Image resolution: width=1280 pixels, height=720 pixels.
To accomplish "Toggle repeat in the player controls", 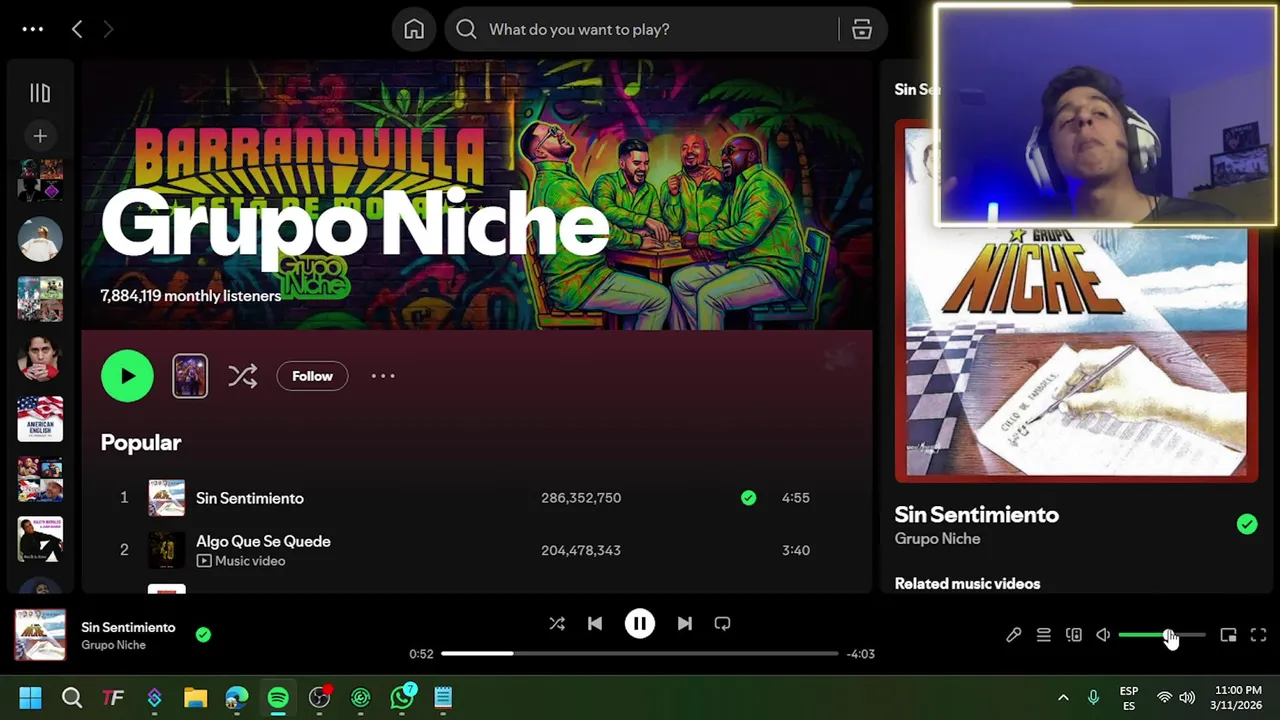I will (x=722, y=623).
